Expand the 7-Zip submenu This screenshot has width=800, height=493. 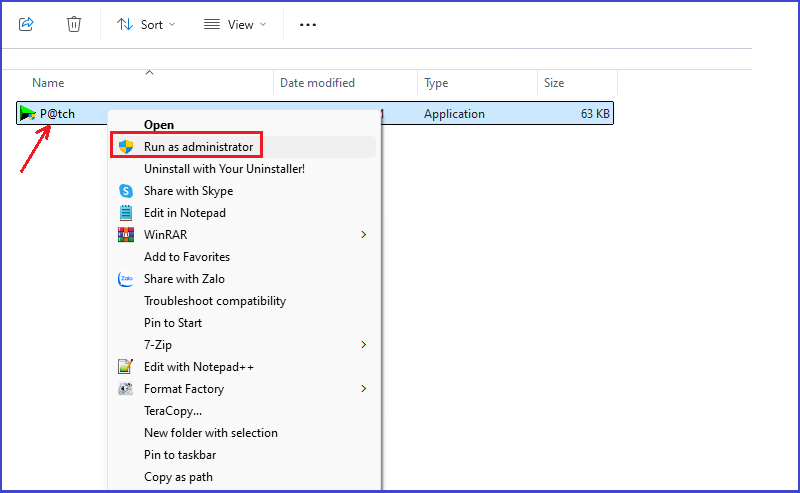364,345
